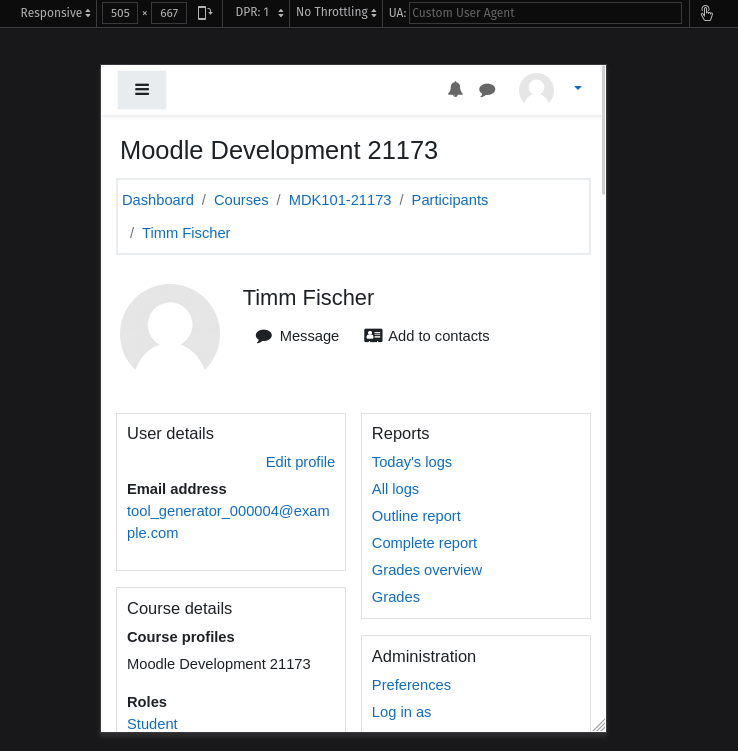Click the Email address label

pos(177,489)
